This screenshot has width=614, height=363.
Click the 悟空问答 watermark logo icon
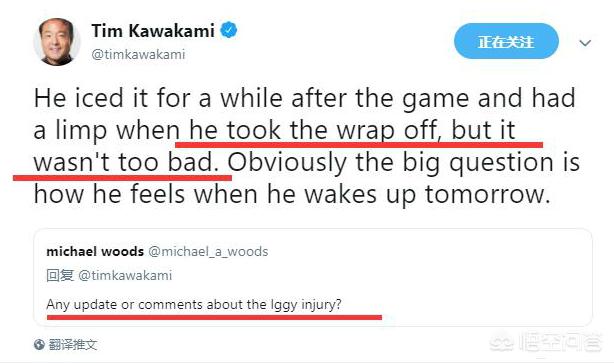tap(502, 343)
